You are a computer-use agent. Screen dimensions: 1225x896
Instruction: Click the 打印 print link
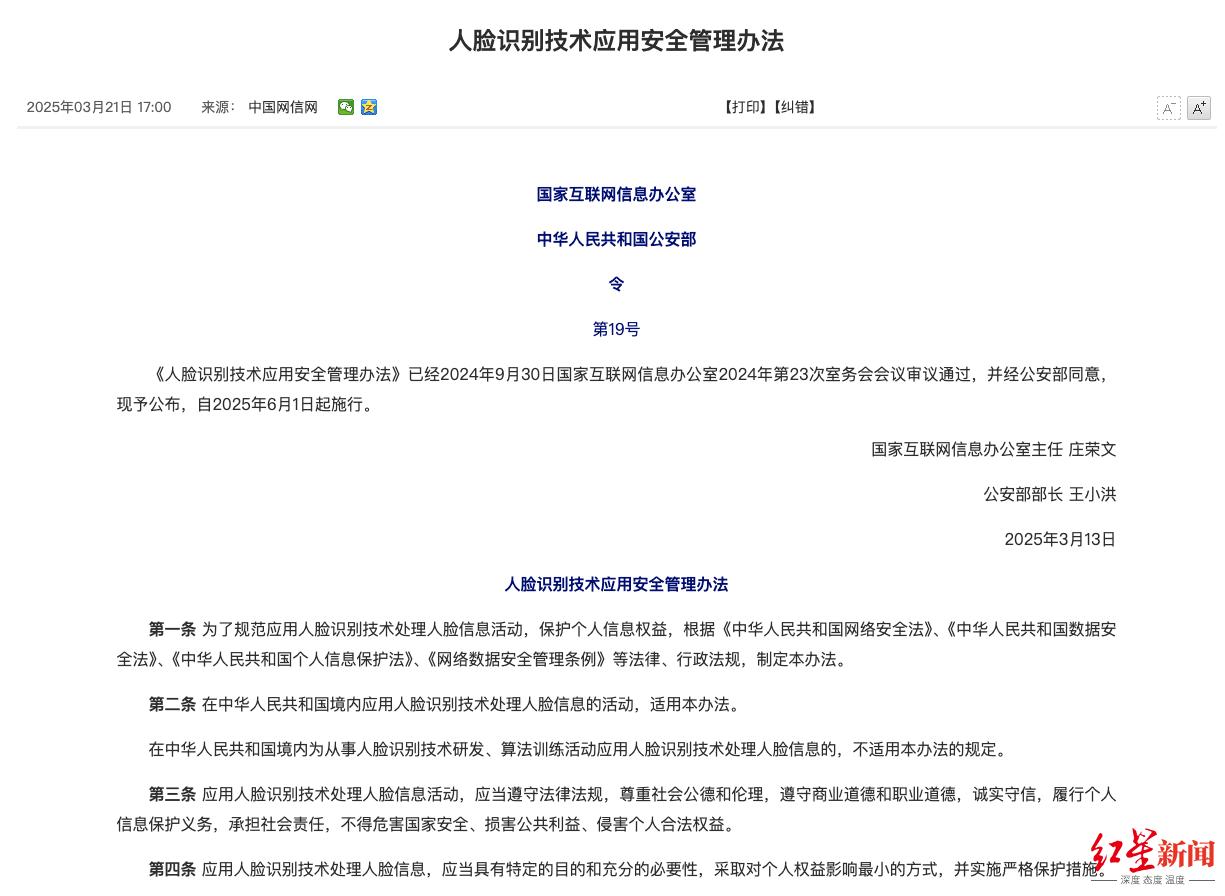point(744,107)
